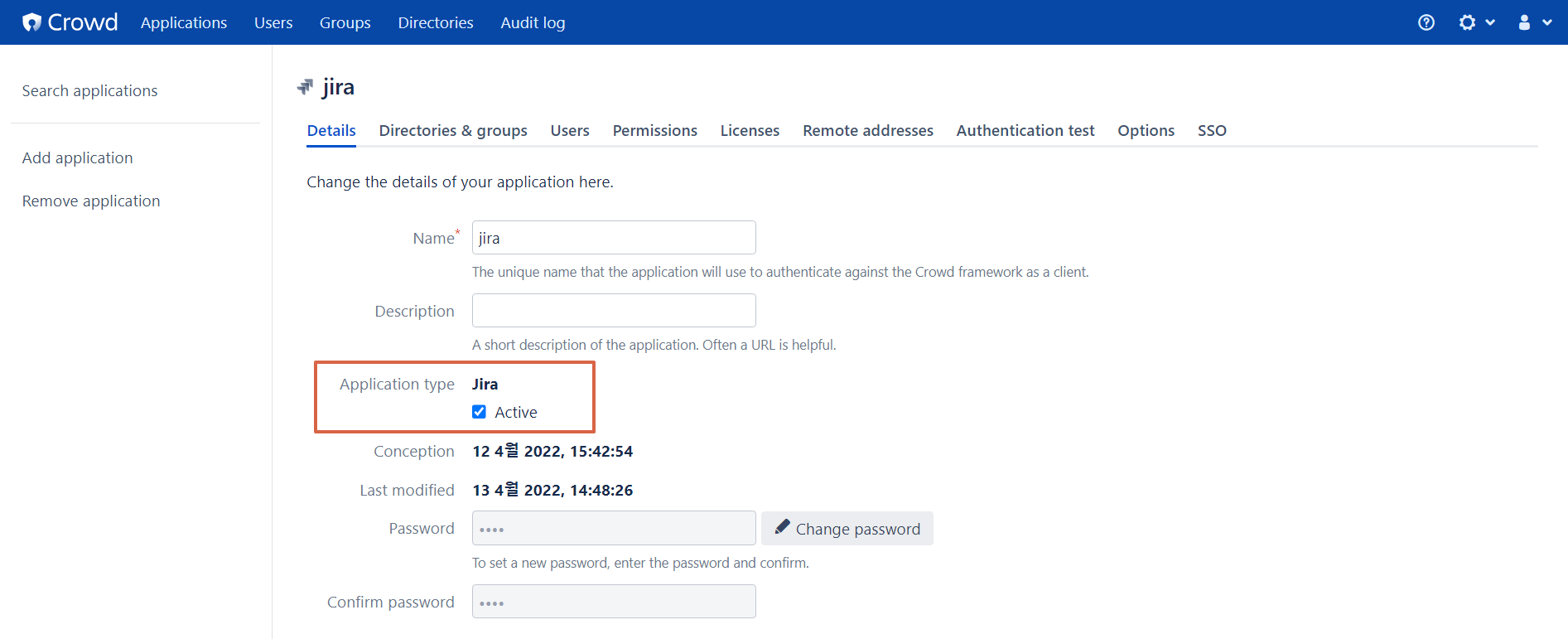Switch to the Permissions tab
This screenshot has height=639, width=1568.
coord(655,130)
